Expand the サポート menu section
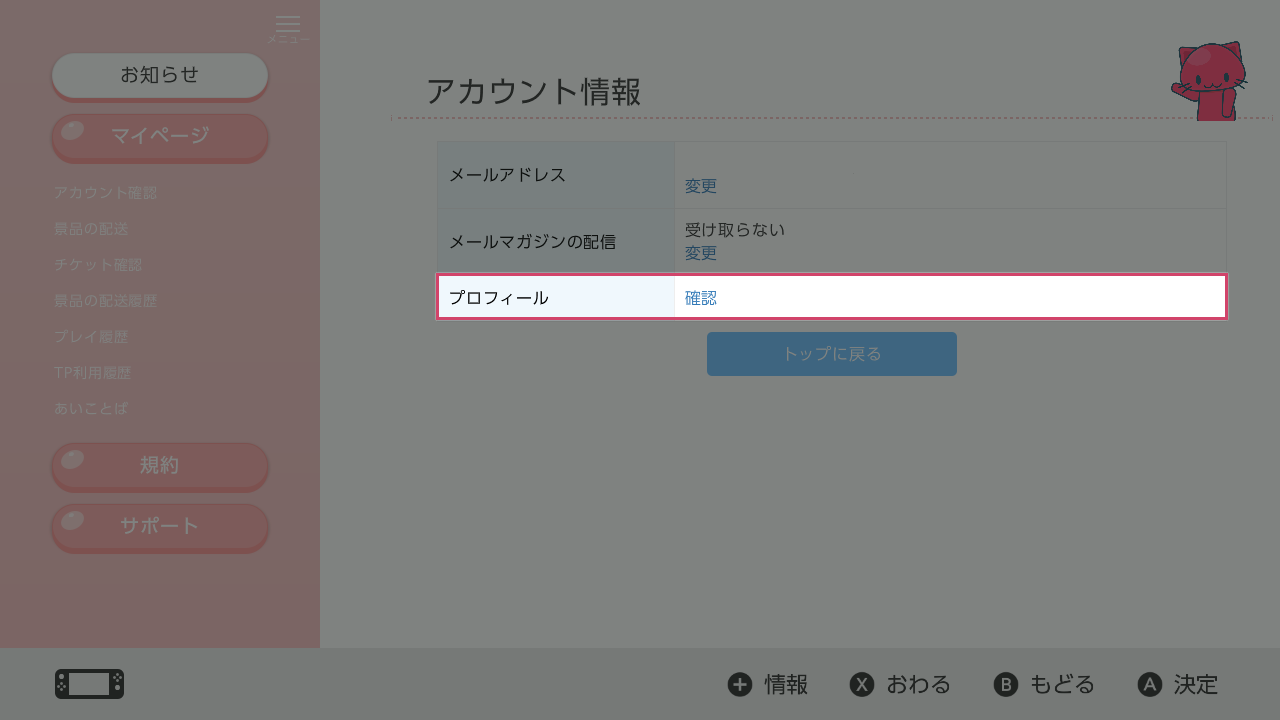 pos(160,527)
